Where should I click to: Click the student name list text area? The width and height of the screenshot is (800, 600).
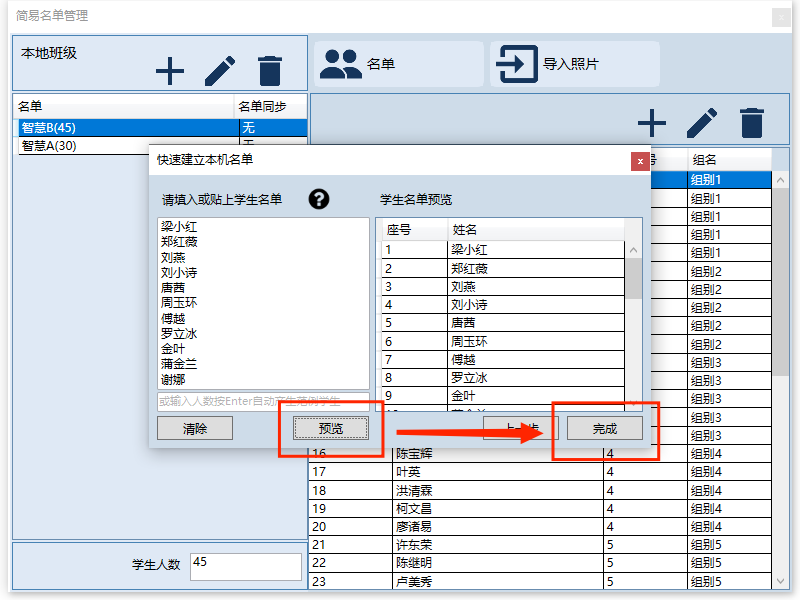(x=263, y=300)
